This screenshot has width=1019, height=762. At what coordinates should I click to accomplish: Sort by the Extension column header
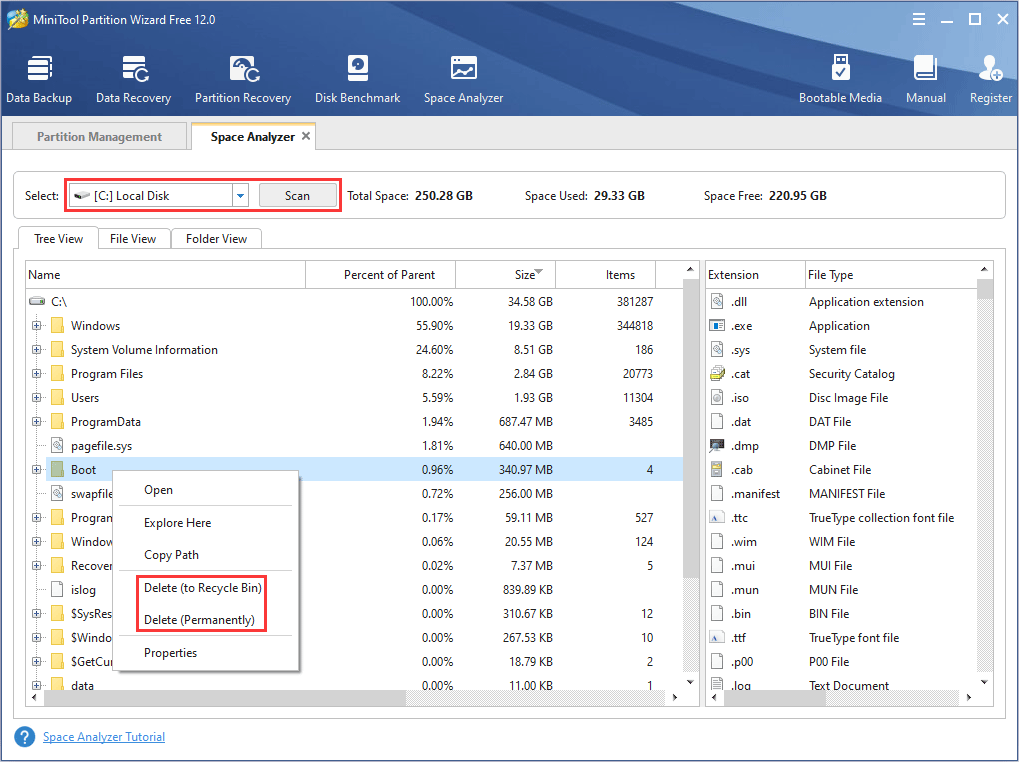tap(755, 275)
